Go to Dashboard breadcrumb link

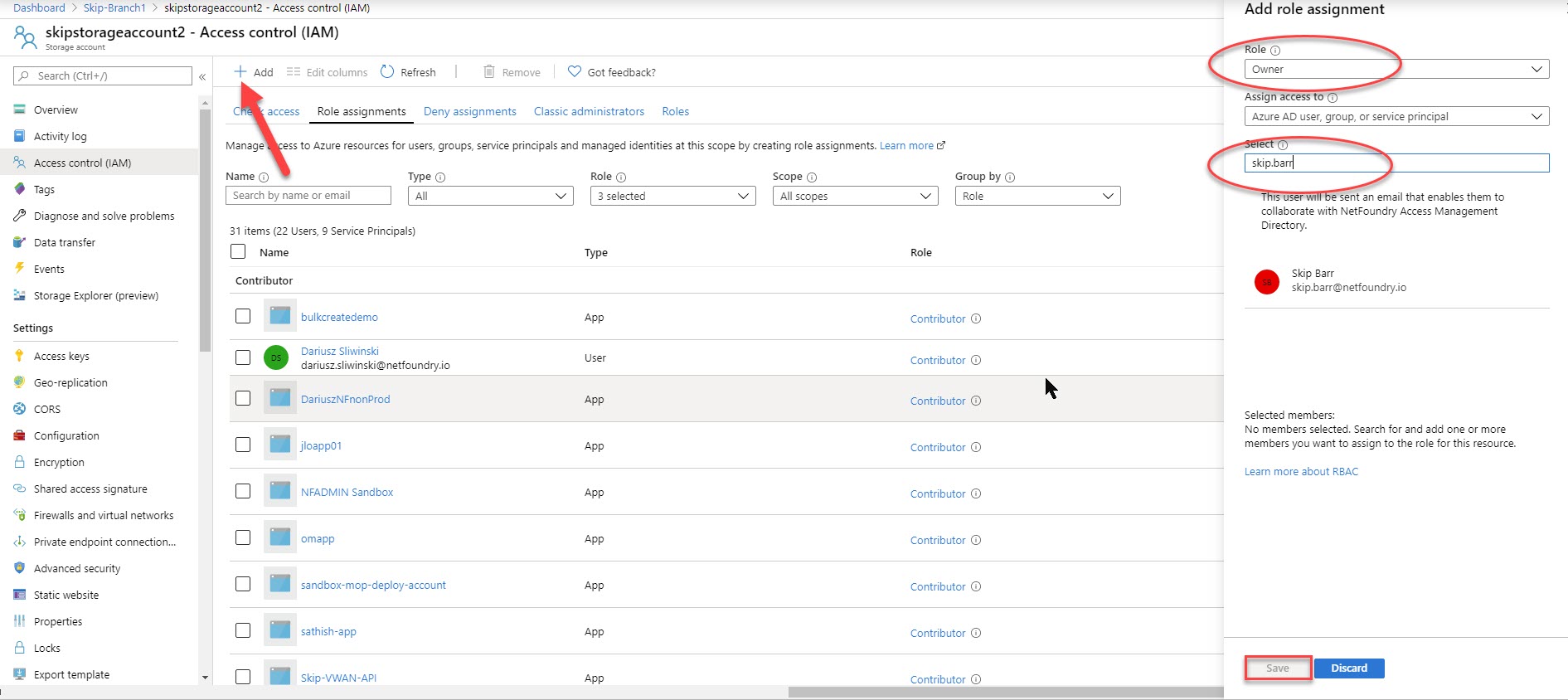(x=39, y=7)
